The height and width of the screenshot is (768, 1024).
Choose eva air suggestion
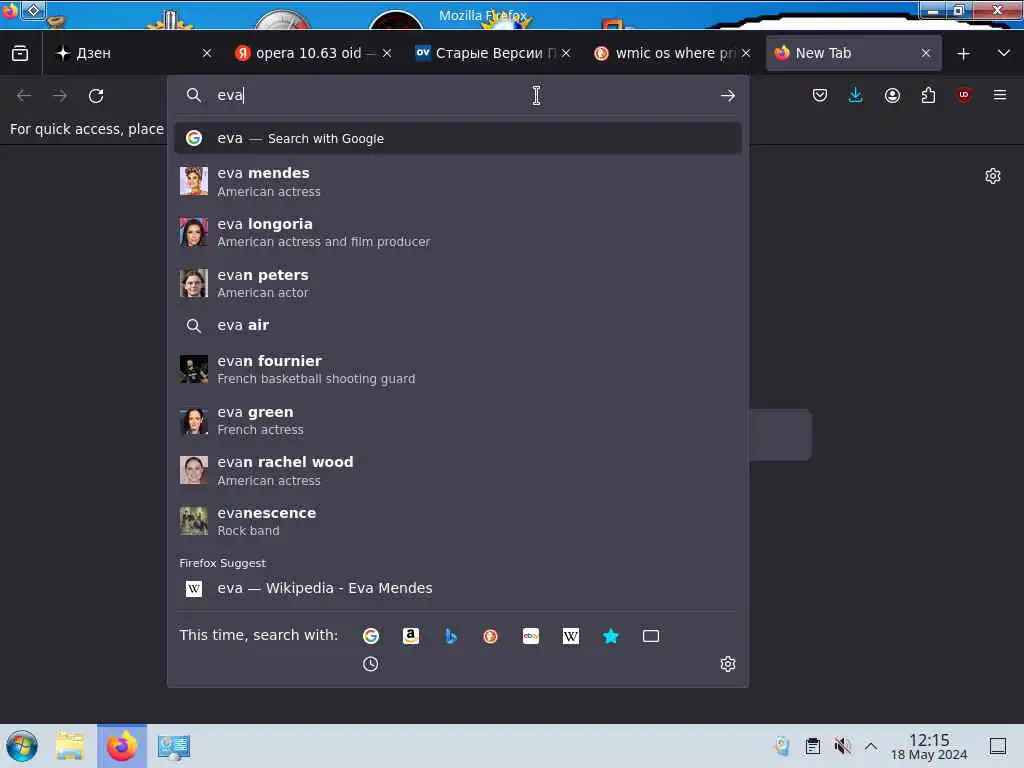coord(458,325)
